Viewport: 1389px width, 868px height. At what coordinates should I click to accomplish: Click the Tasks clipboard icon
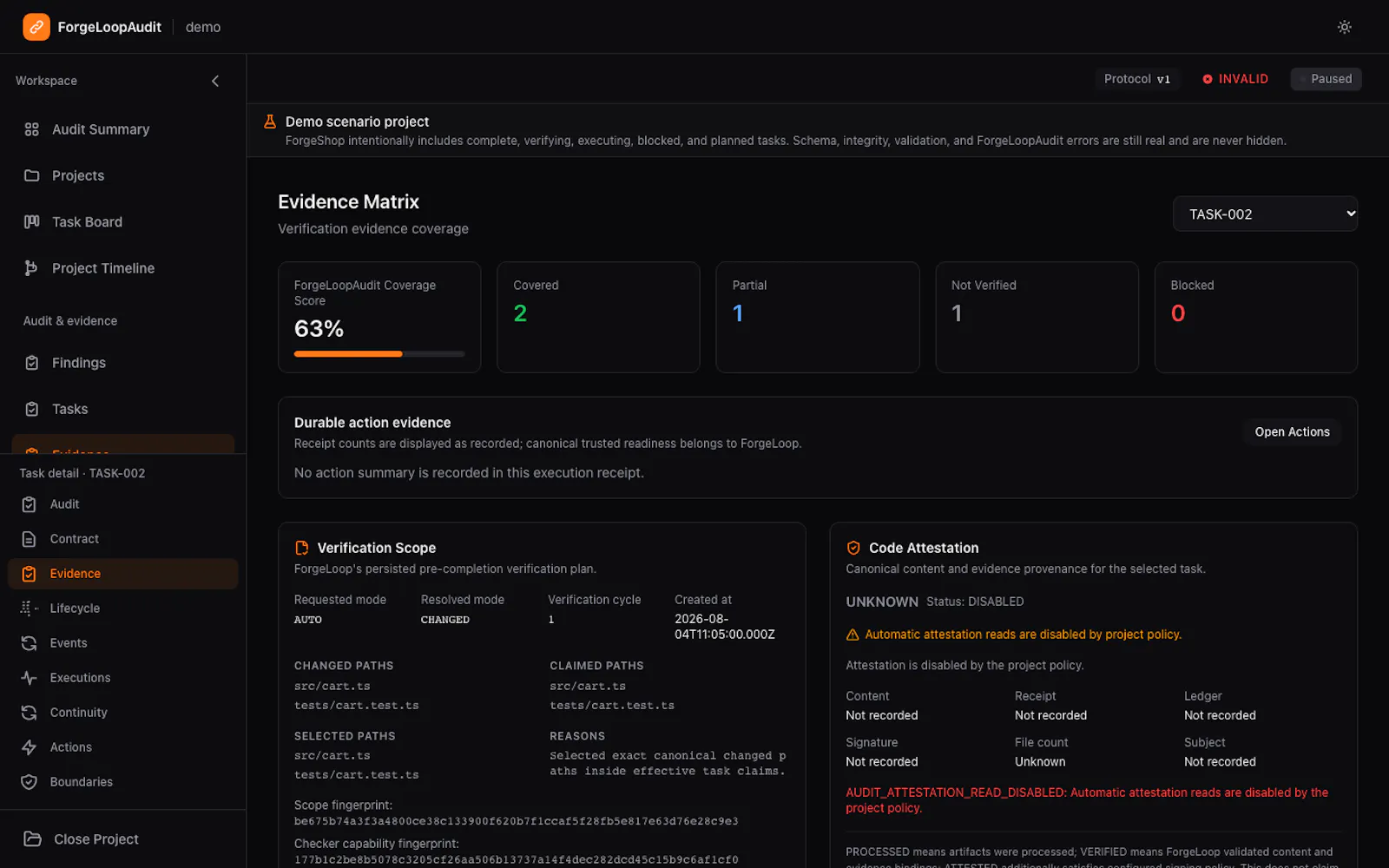tap(32, 409)
